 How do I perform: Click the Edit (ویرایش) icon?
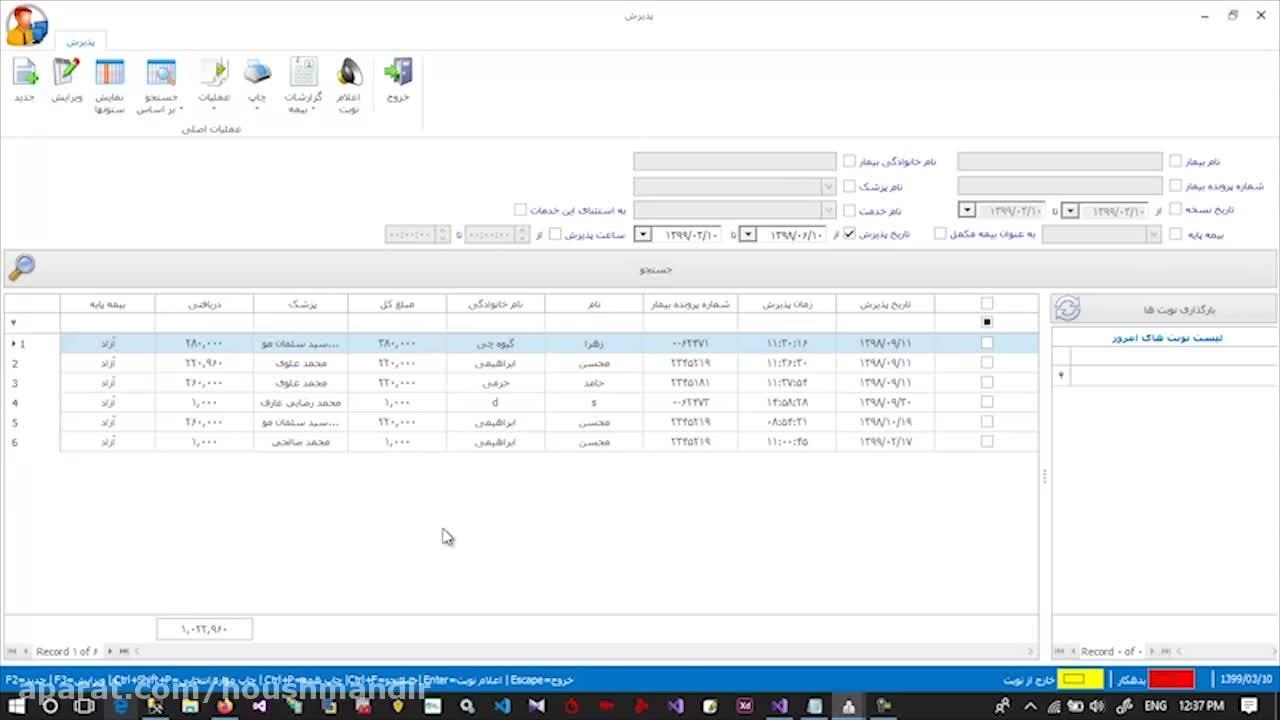coord(66,74)
